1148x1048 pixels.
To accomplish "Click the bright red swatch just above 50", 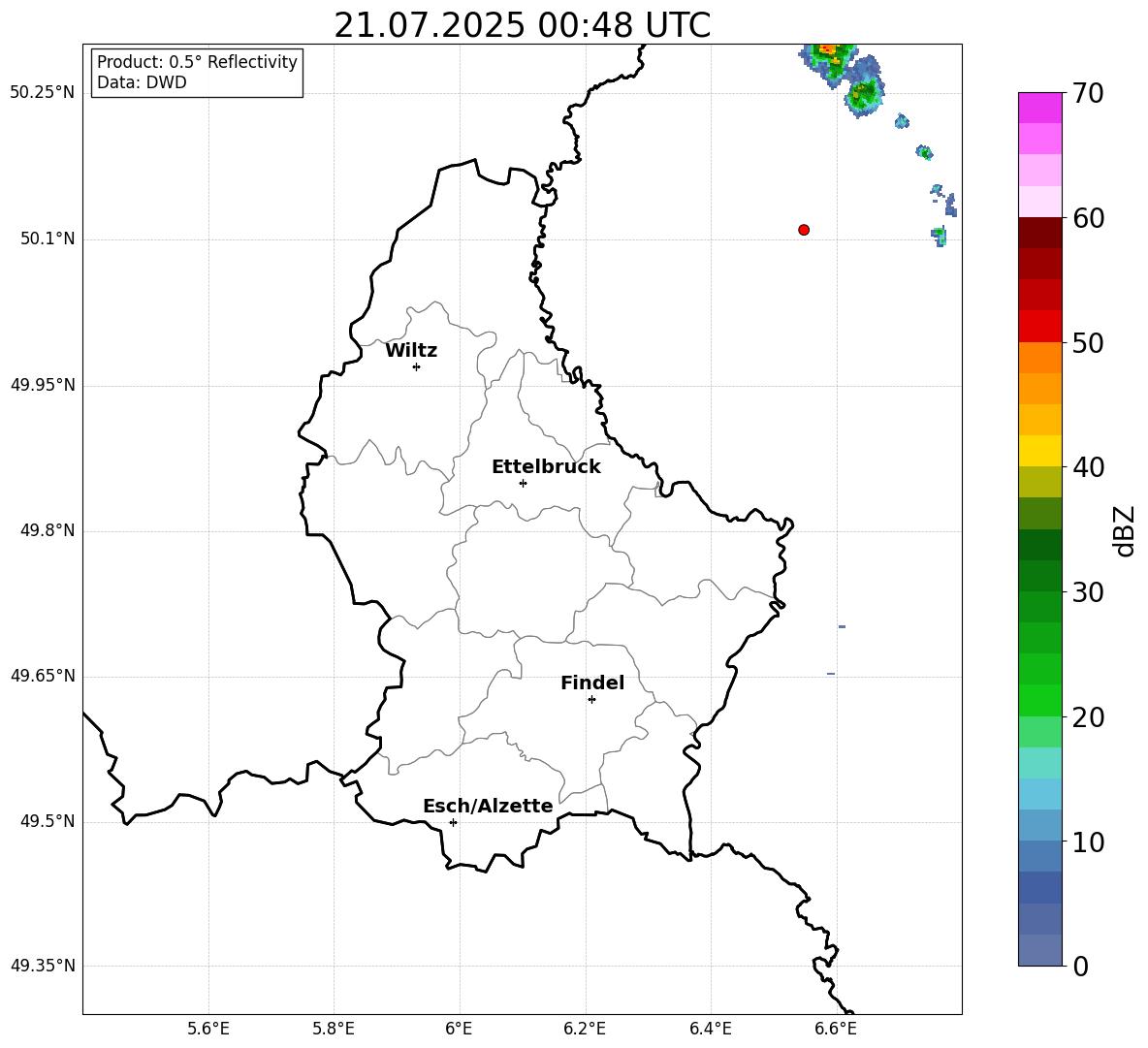I will pyautogui.click(x=1039, y=327).
